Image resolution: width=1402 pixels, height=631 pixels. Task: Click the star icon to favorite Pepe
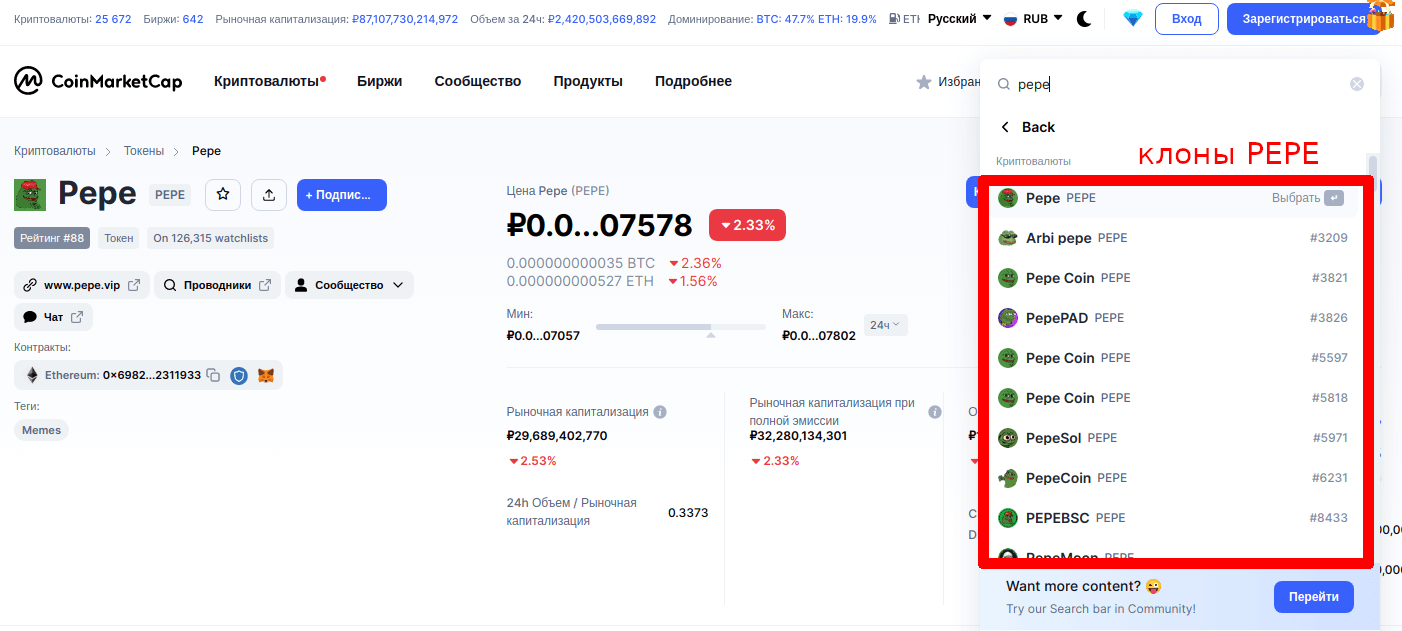(x=223, y=195)
